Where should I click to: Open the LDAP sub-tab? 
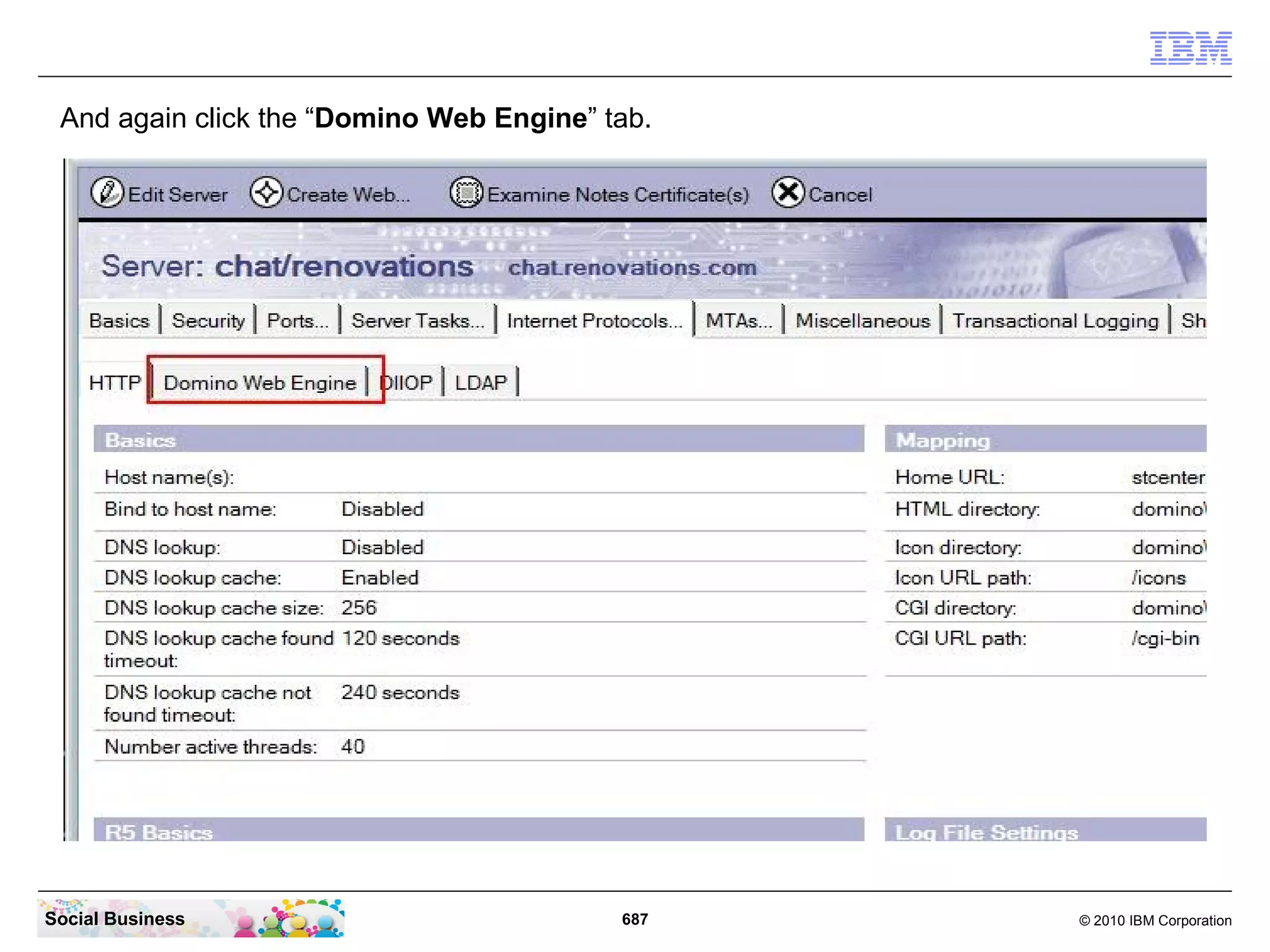[481, 382]
